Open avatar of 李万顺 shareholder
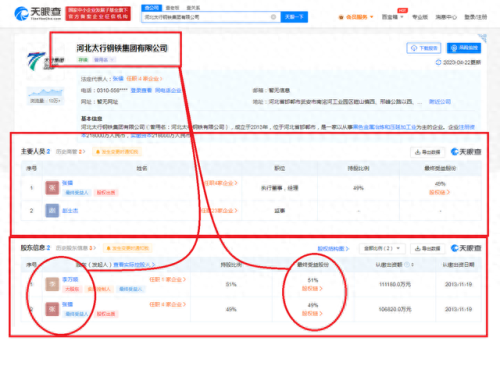500x366 pixels. tap(52, 284)
